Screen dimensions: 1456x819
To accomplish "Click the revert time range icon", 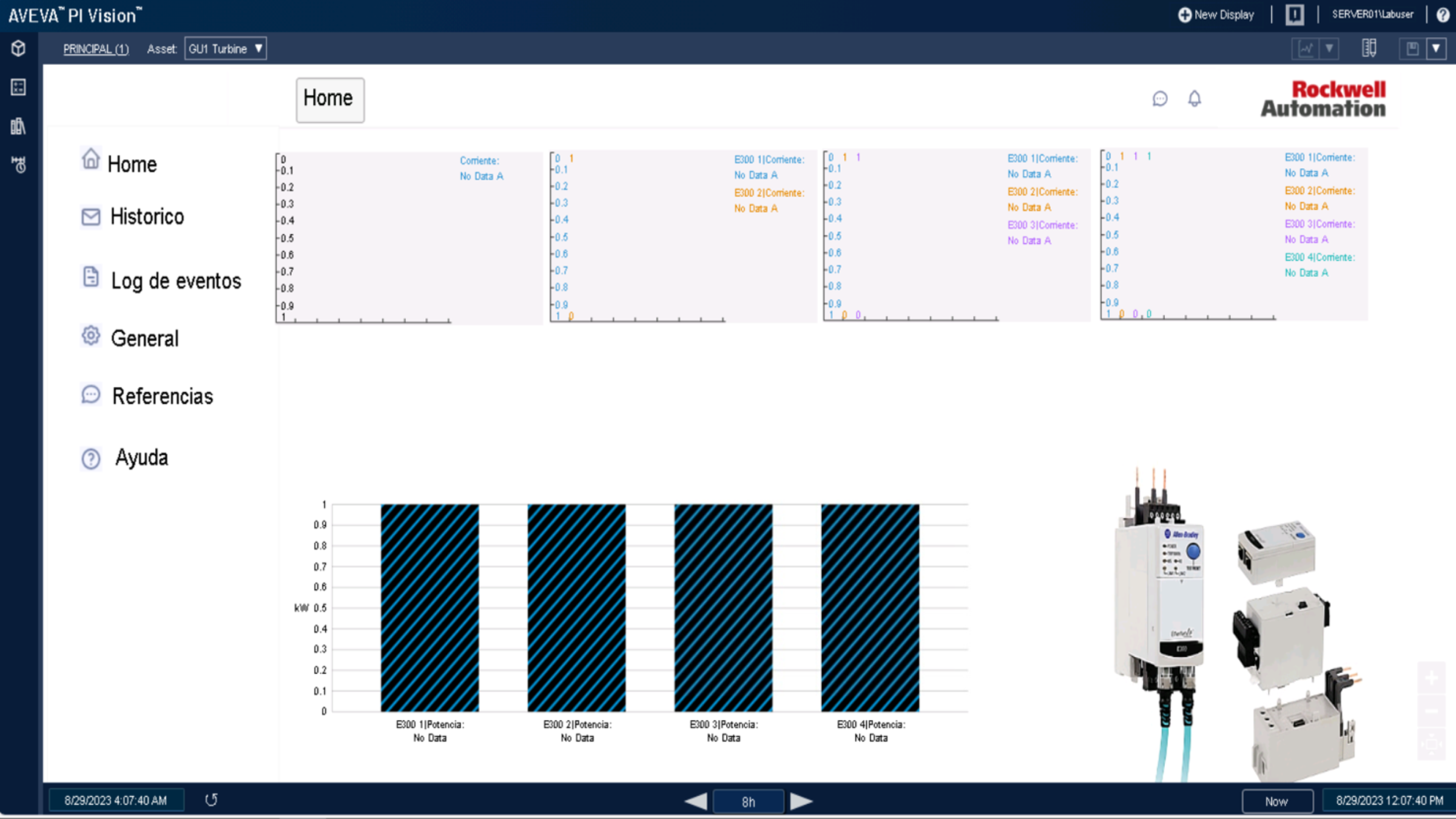I will (x=211, y=800).
